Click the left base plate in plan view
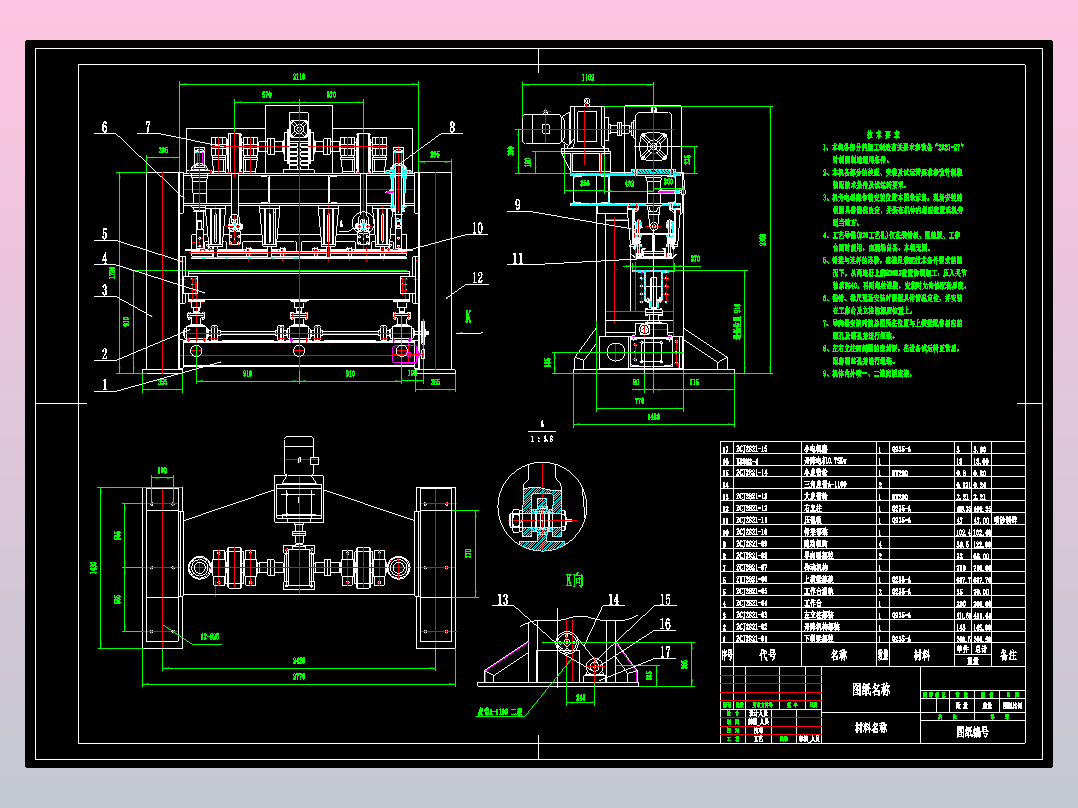Image resolution: width=1078 pixels, height=808 pixels. [163, 567]
